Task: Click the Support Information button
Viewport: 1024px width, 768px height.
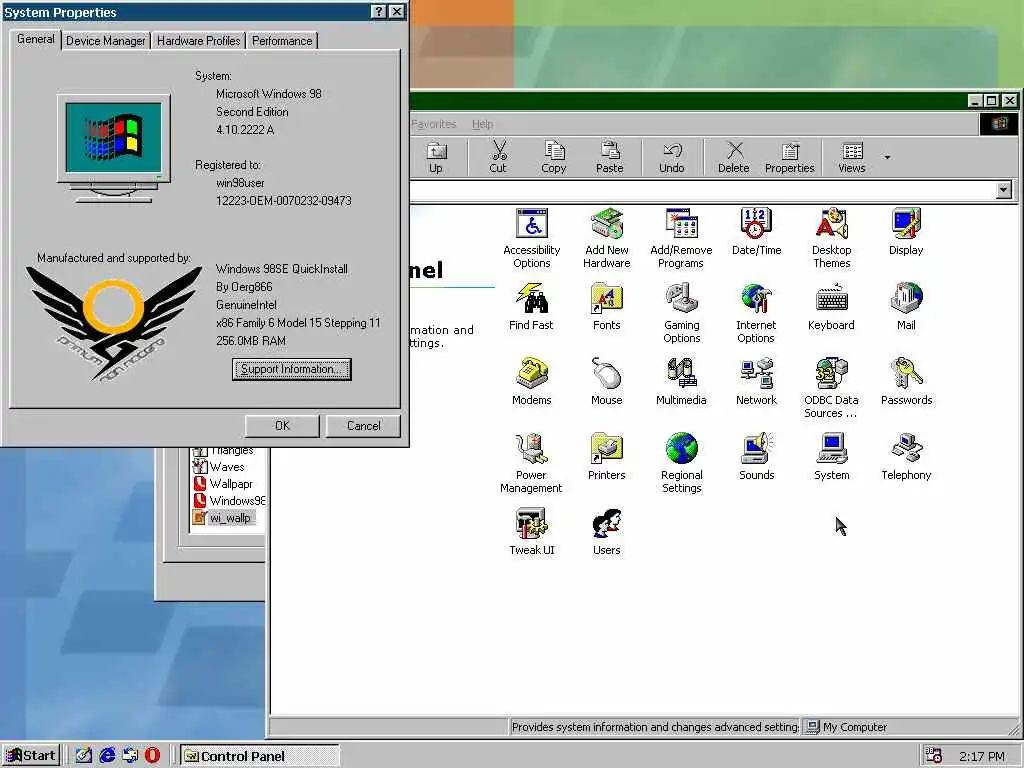Action: [291, 369]
